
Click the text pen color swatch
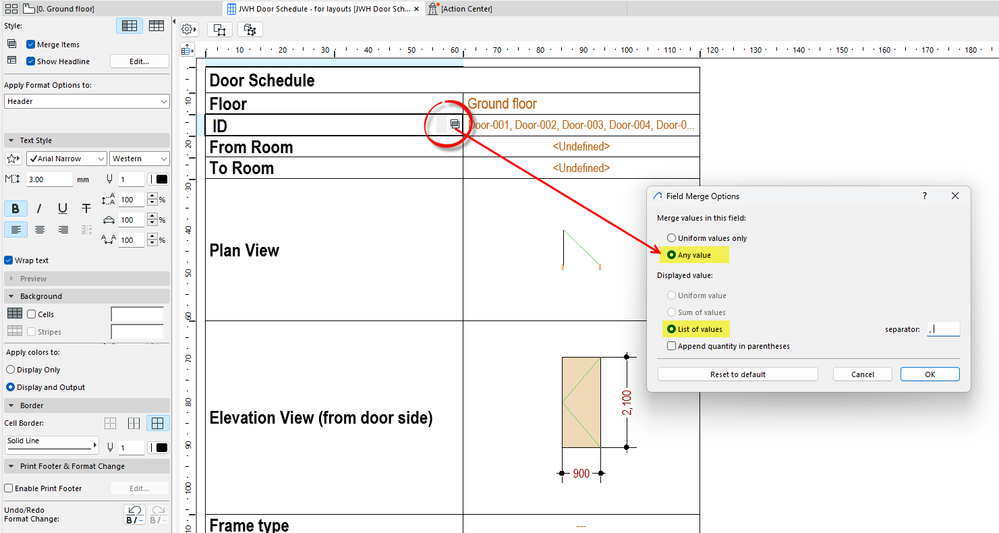[162, 180]
